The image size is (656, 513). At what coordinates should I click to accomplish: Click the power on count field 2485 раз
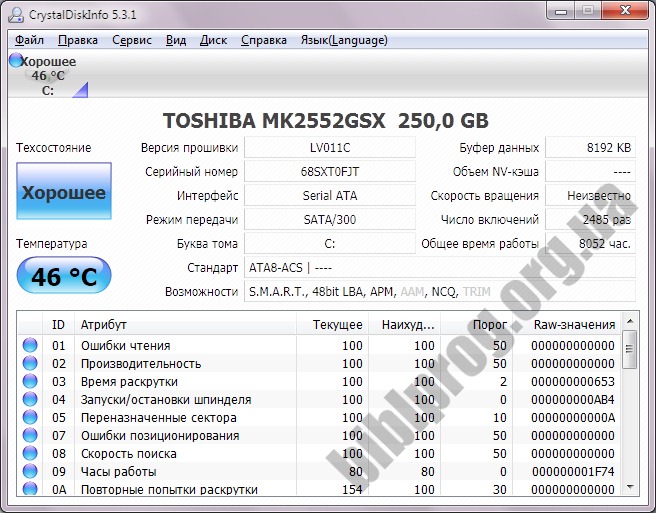pos(590,219)
